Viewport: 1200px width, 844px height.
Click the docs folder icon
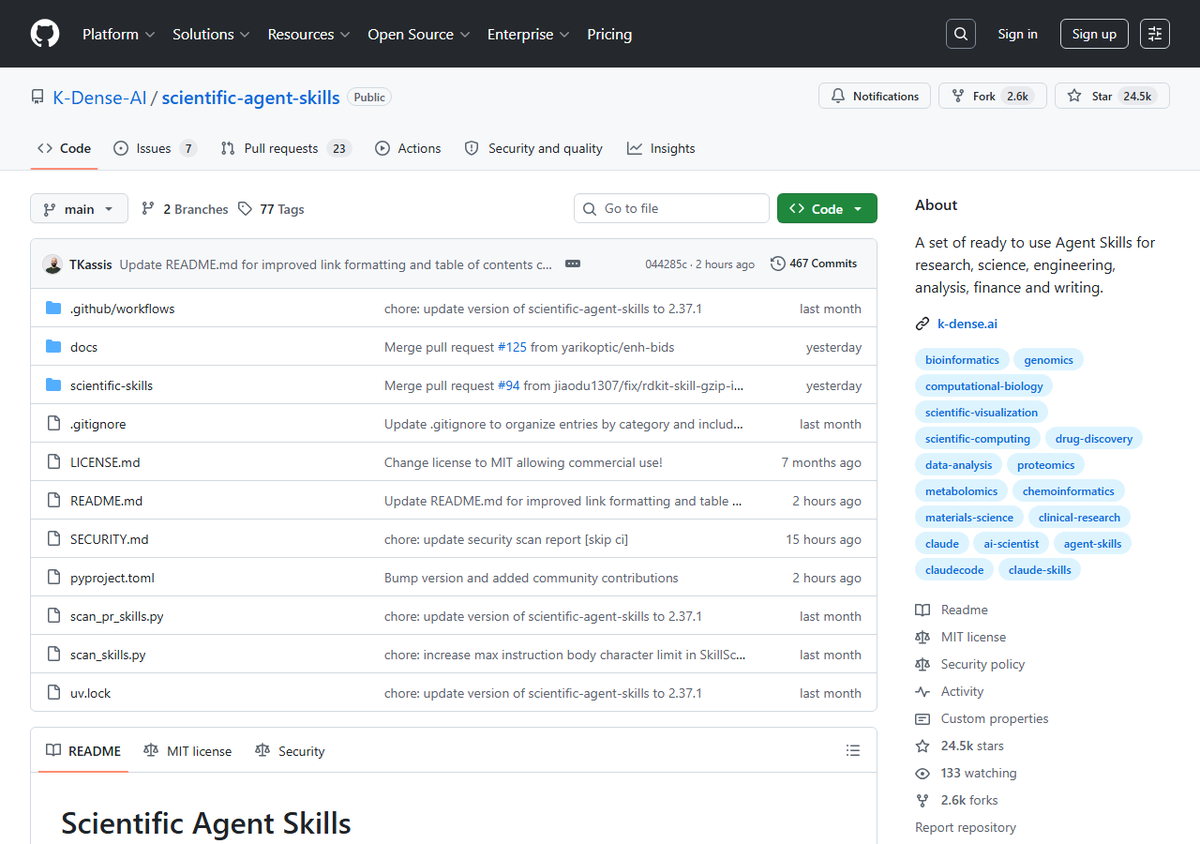(x=54, y=347)
